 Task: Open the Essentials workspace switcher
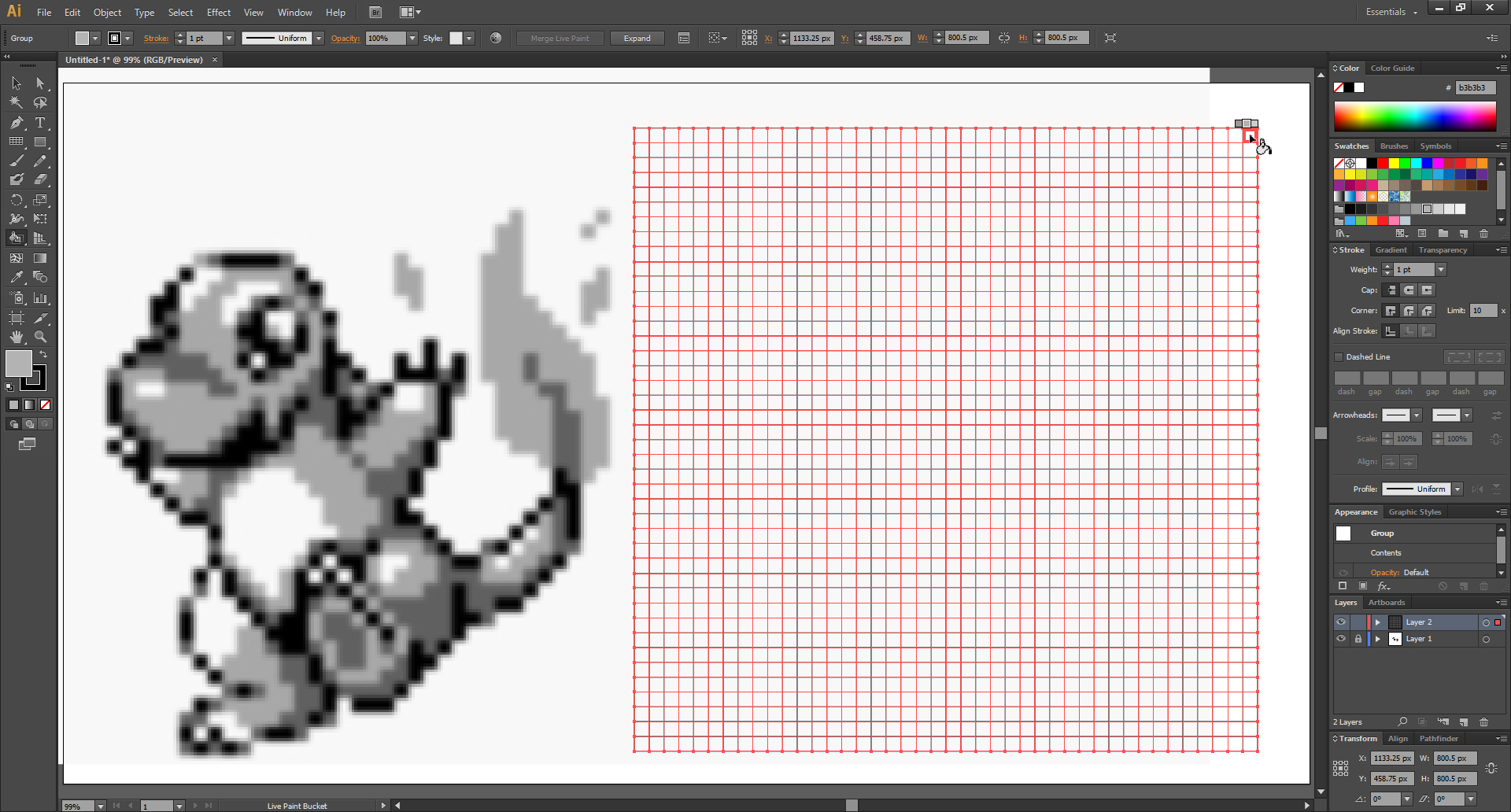pyautogui.click(x=1391, y=12)
